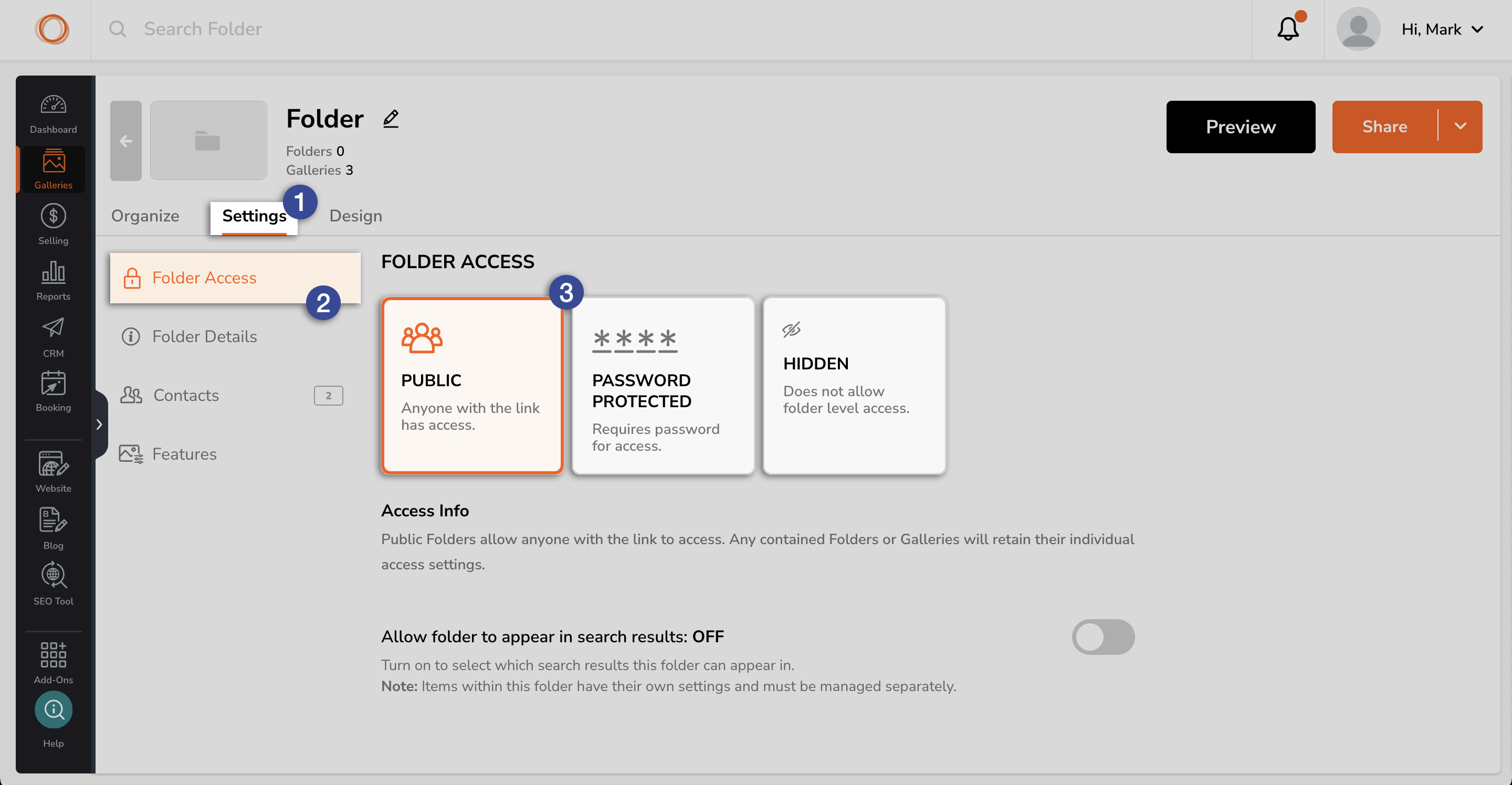Click the notification bell icon
This screenshot has height=785, width=1512.
tap(1288, 29)
